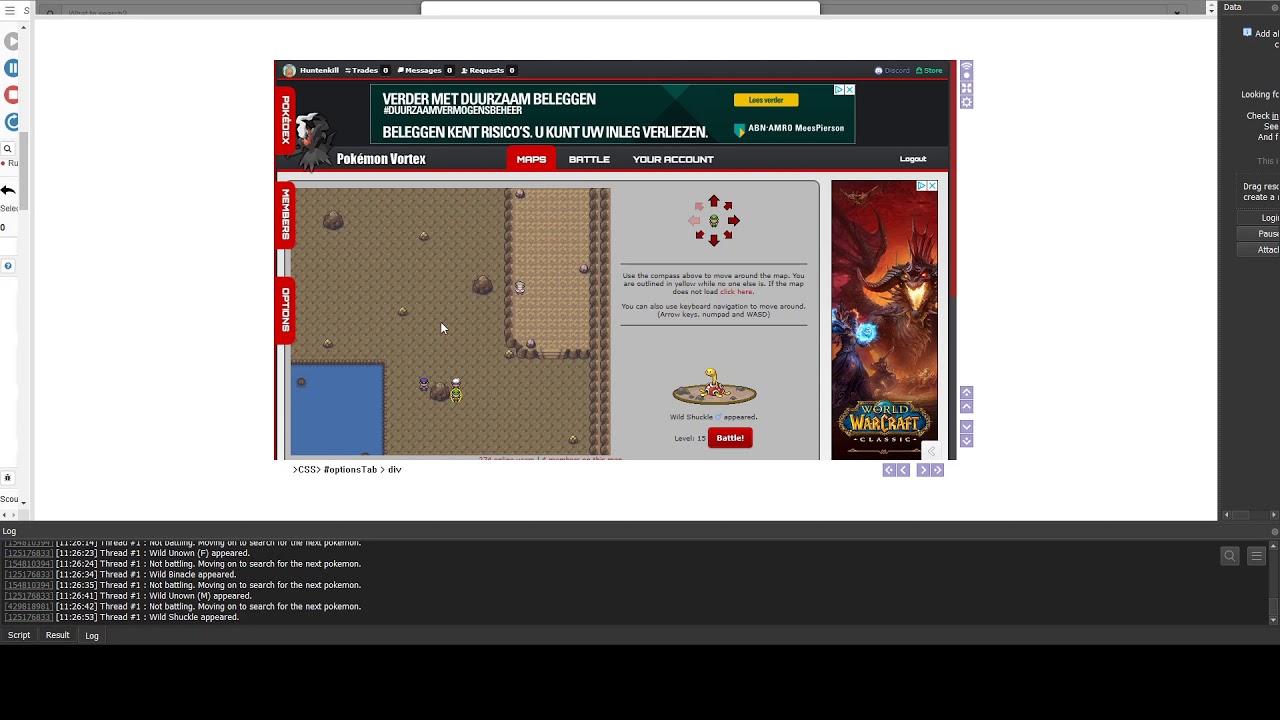Move up using the compass arrow
The height and width of the screenshot is (720, 1280).
tap(713, 201)
